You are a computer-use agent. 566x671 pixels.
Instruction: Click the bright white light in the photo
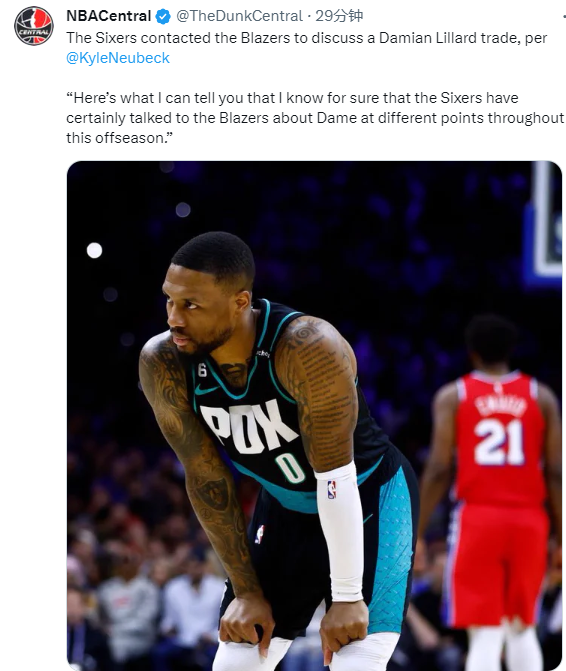(x=95, y=250)
